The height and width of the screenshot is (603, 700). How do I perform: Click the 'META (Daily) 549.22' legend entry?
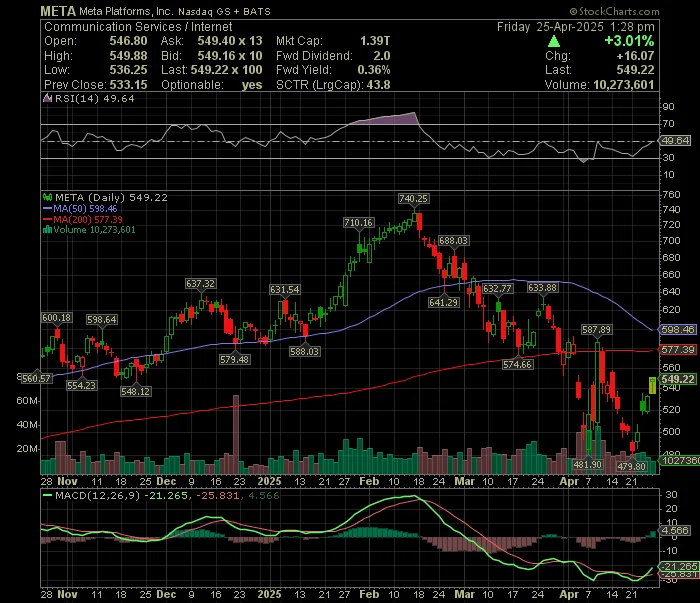click(111, 198)
